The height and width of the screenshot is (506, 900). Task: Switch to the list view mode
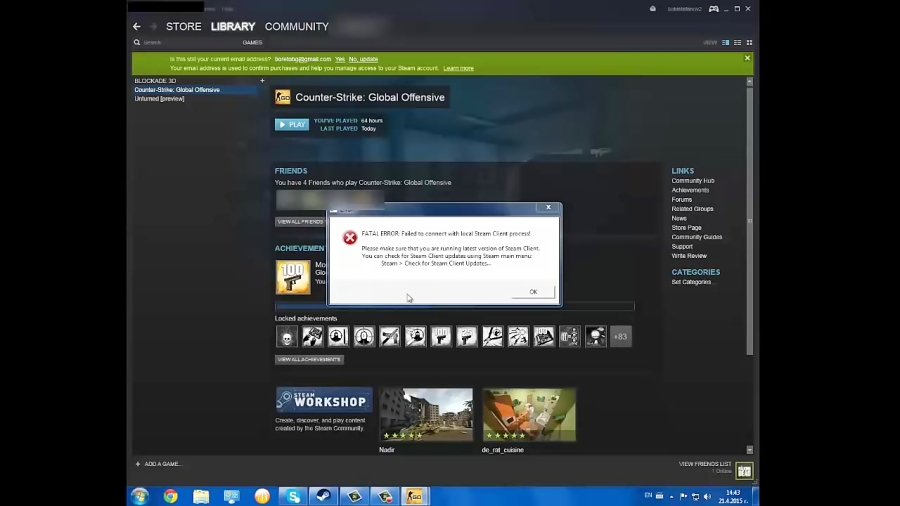point(736,43)
